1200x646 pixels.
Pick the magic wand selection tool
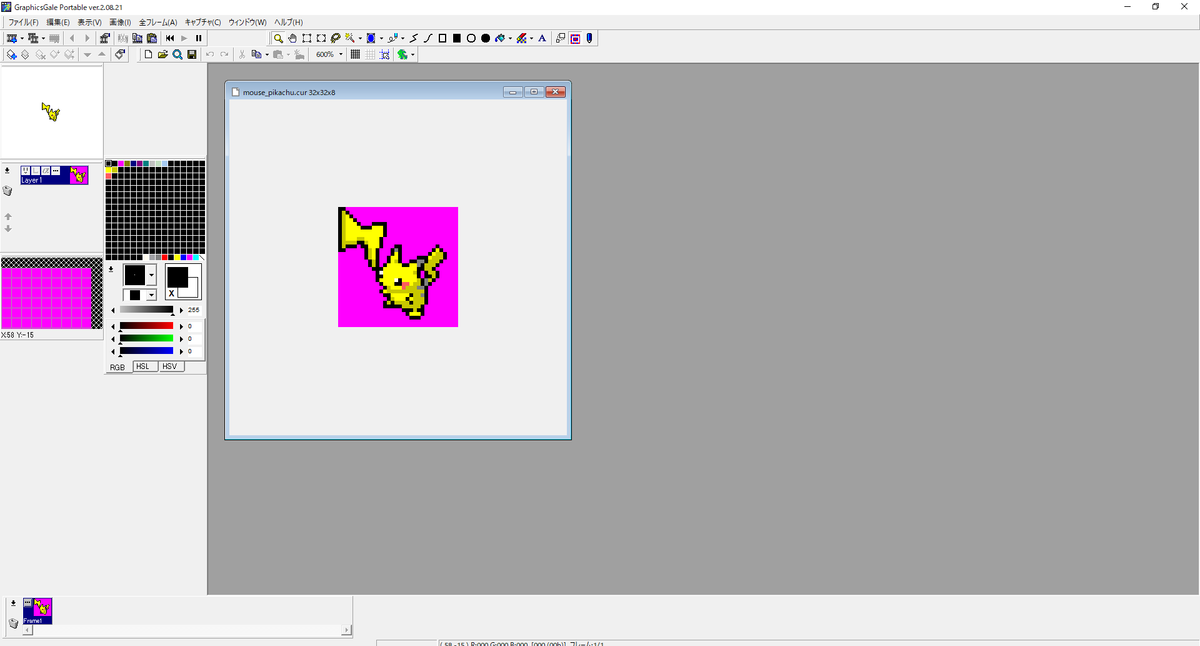tap(349, 38)
